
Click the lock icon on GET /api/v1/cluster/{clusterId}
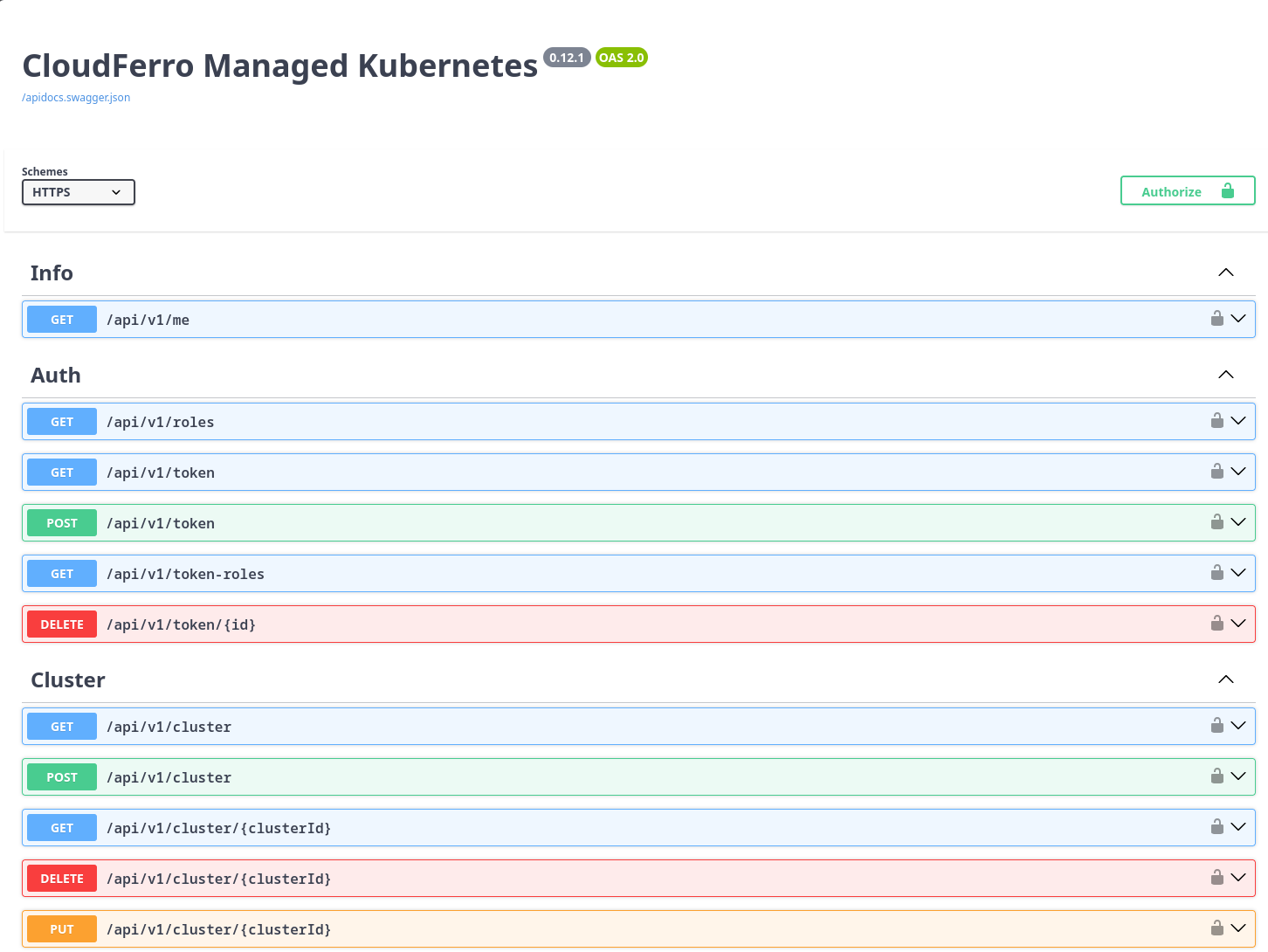1217,826
